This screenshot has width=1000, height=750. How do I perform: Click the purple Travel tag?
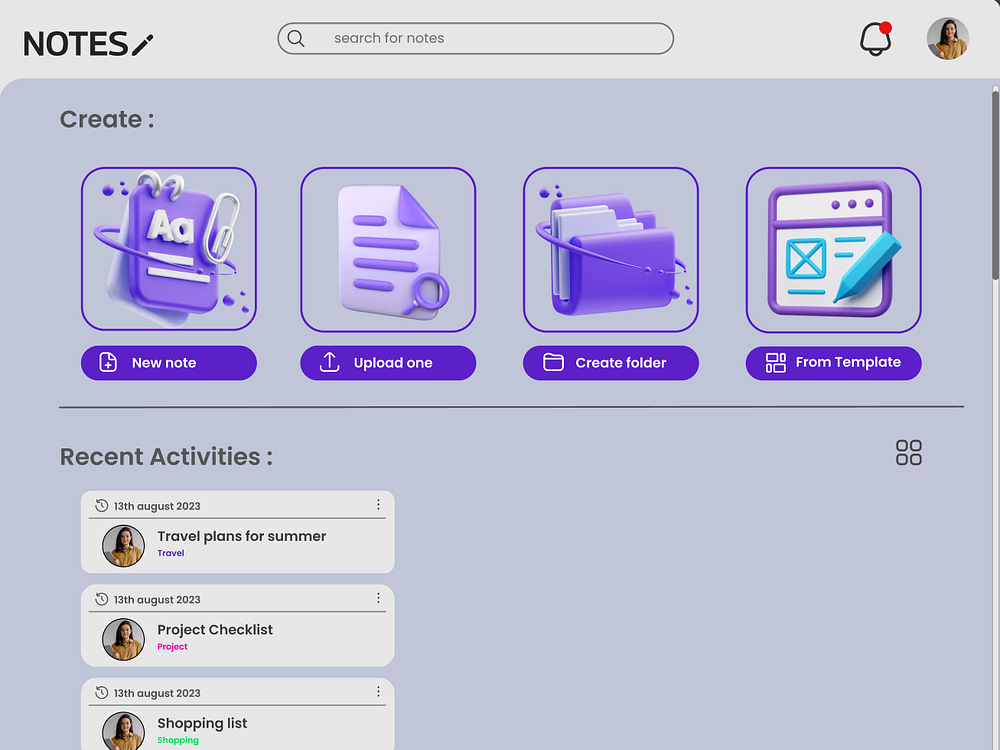click(x=171, y=553)
